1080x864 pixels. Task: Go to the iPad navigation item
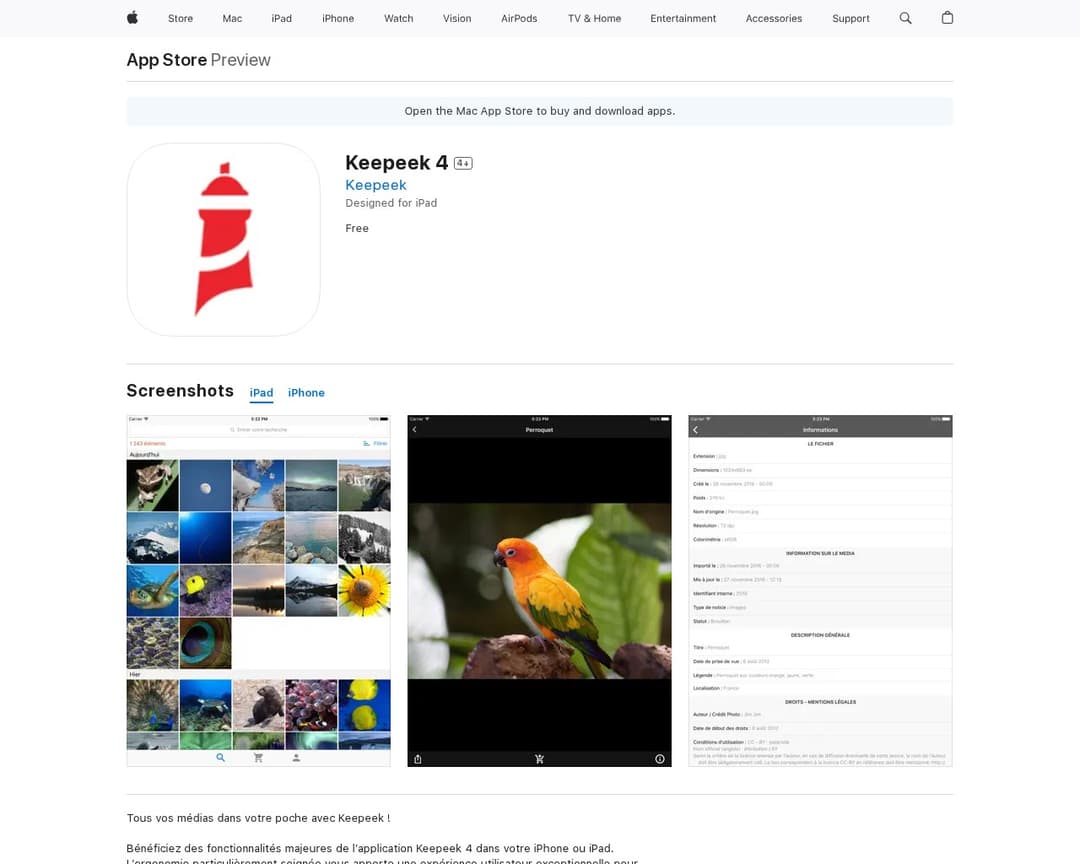point(282,18)
